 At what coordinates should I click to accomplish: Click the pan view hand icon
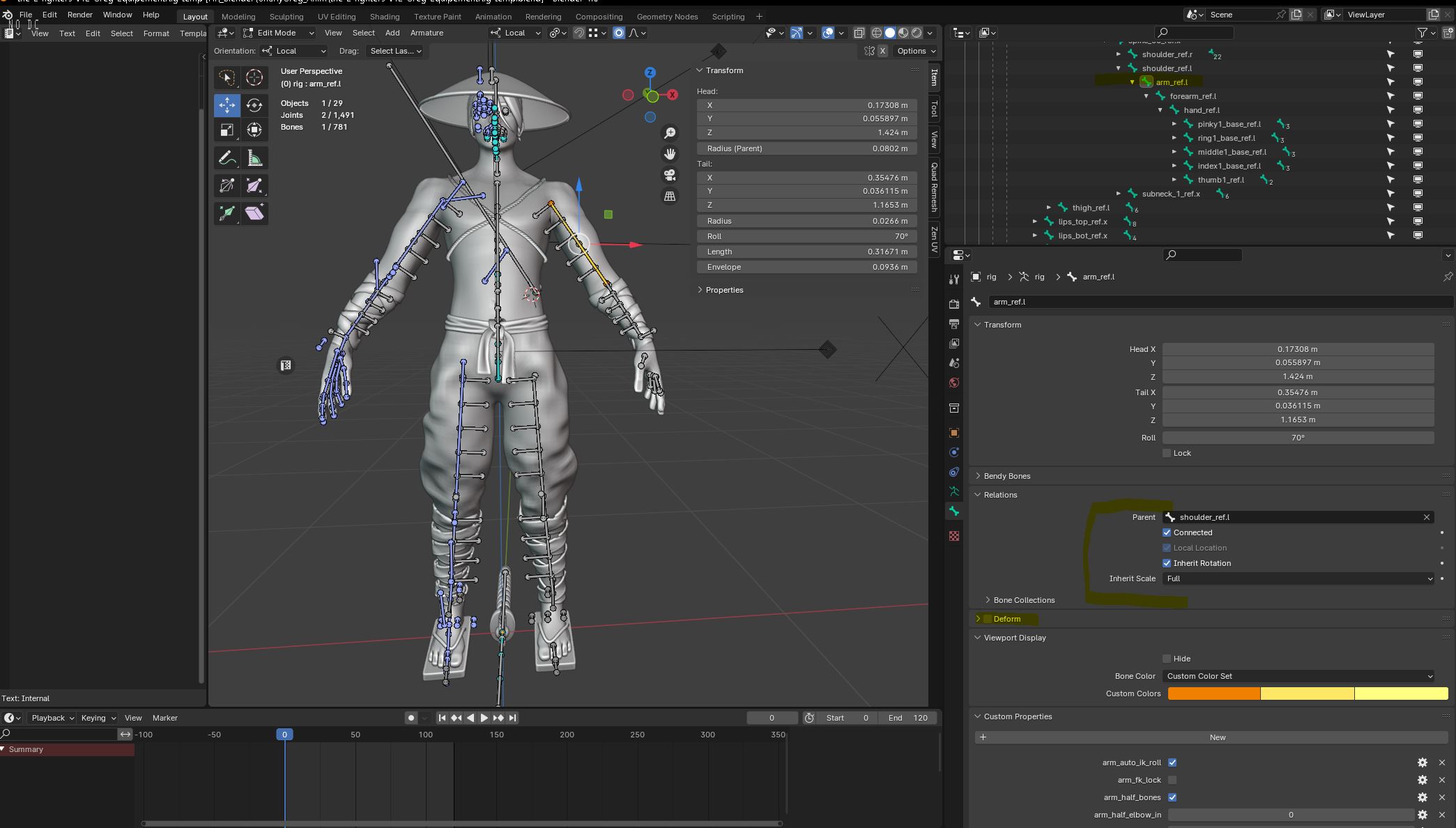click(x=670, y=154)
